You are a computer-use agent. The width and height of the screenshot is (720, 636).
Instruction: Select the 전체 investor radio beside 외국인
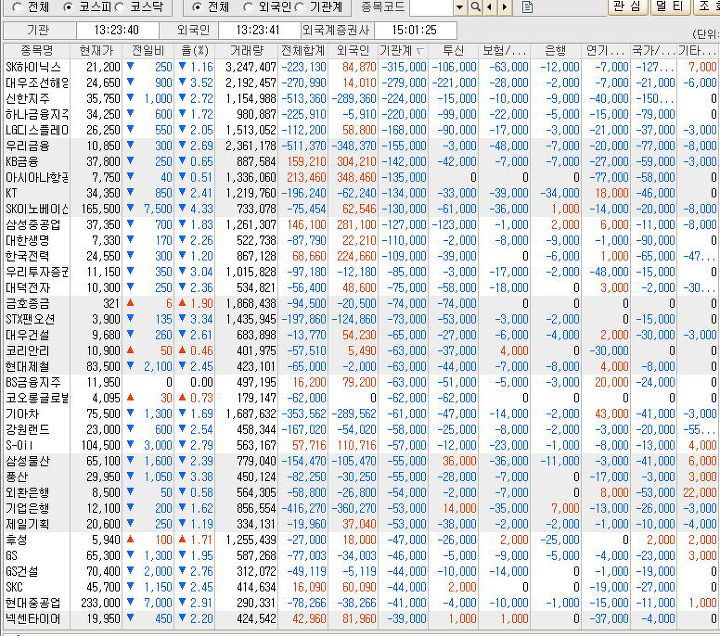point(197,7)
